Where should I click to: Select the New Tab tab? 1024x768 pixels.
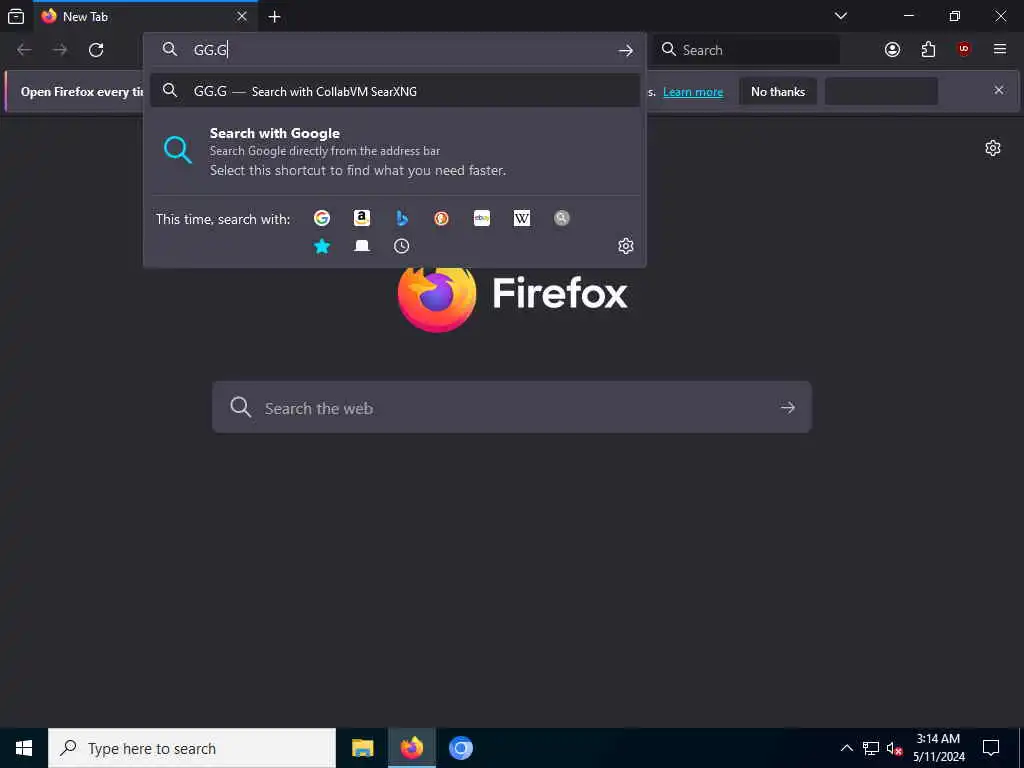pos(145,16)
